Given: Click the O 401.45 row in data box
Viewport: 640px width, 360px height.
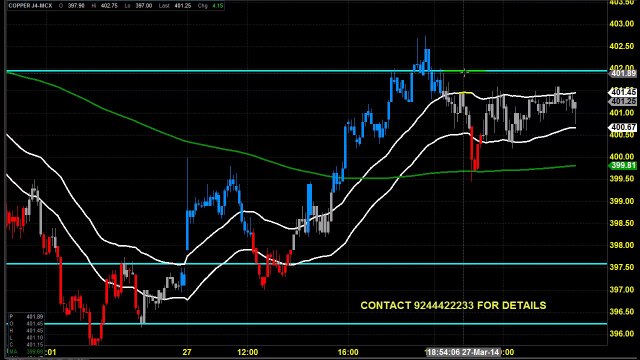Looking at the screenshot, I should pos(26,324).
